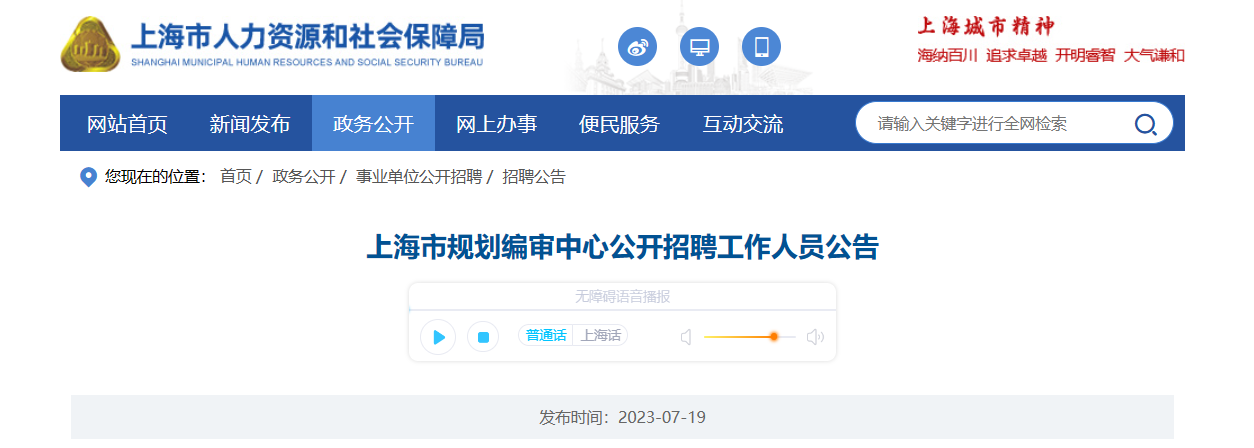This screenshot has width=1254, height=448.
Task: Click the desktop computer version icon
Action: 699,46
